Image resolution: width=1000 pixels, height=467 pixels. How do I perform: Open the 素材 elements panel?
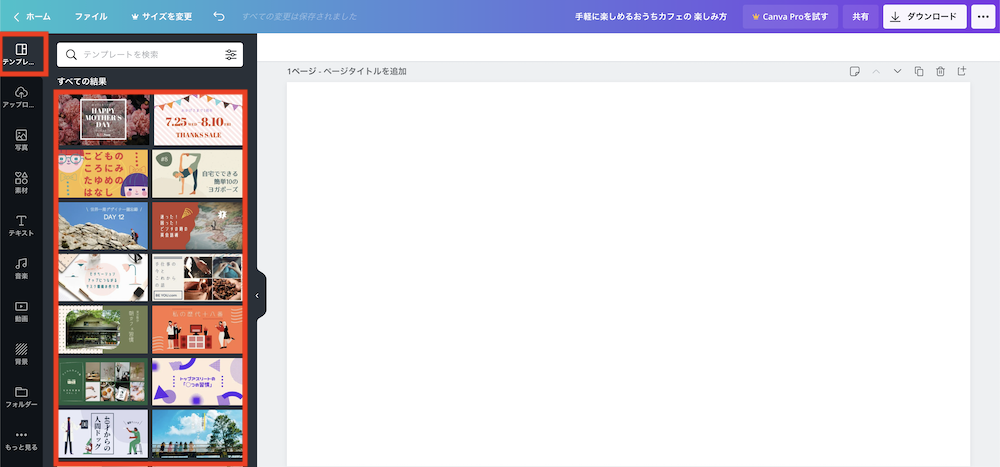point(21,182)
